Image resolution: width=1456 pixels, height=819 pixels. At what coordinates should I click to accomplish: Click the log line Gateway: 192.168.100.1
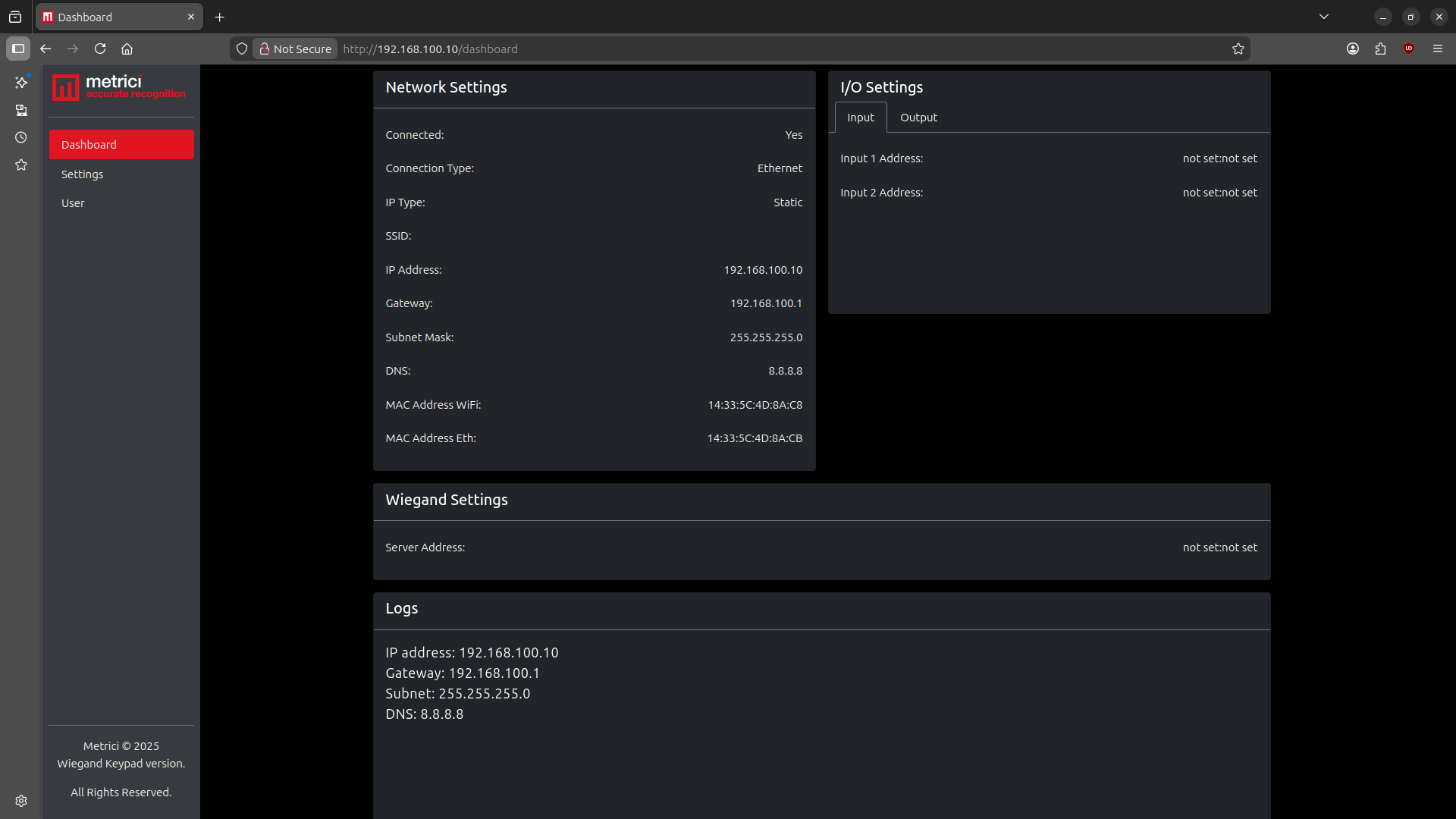463,673
